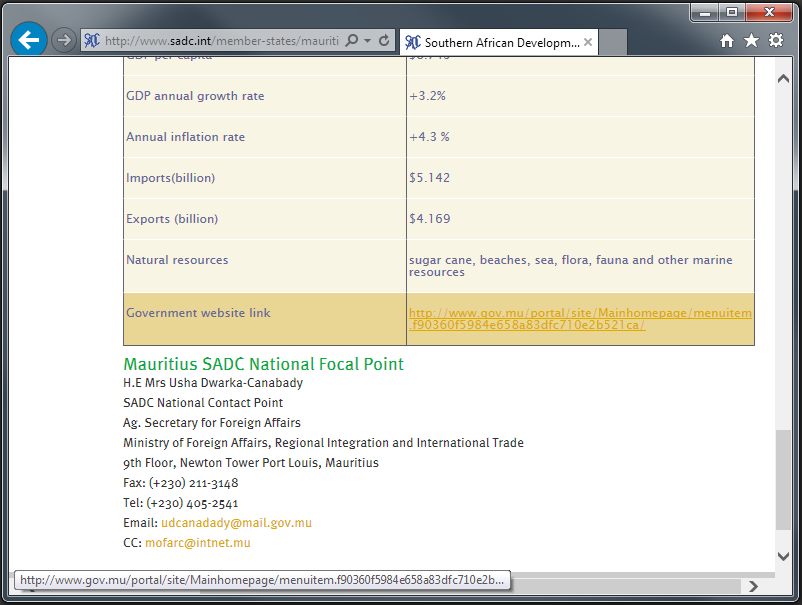Image resolution: width=802 pixels, height=605 pixels.
Task: Open Favorites star menu
Action: (751, 40)
